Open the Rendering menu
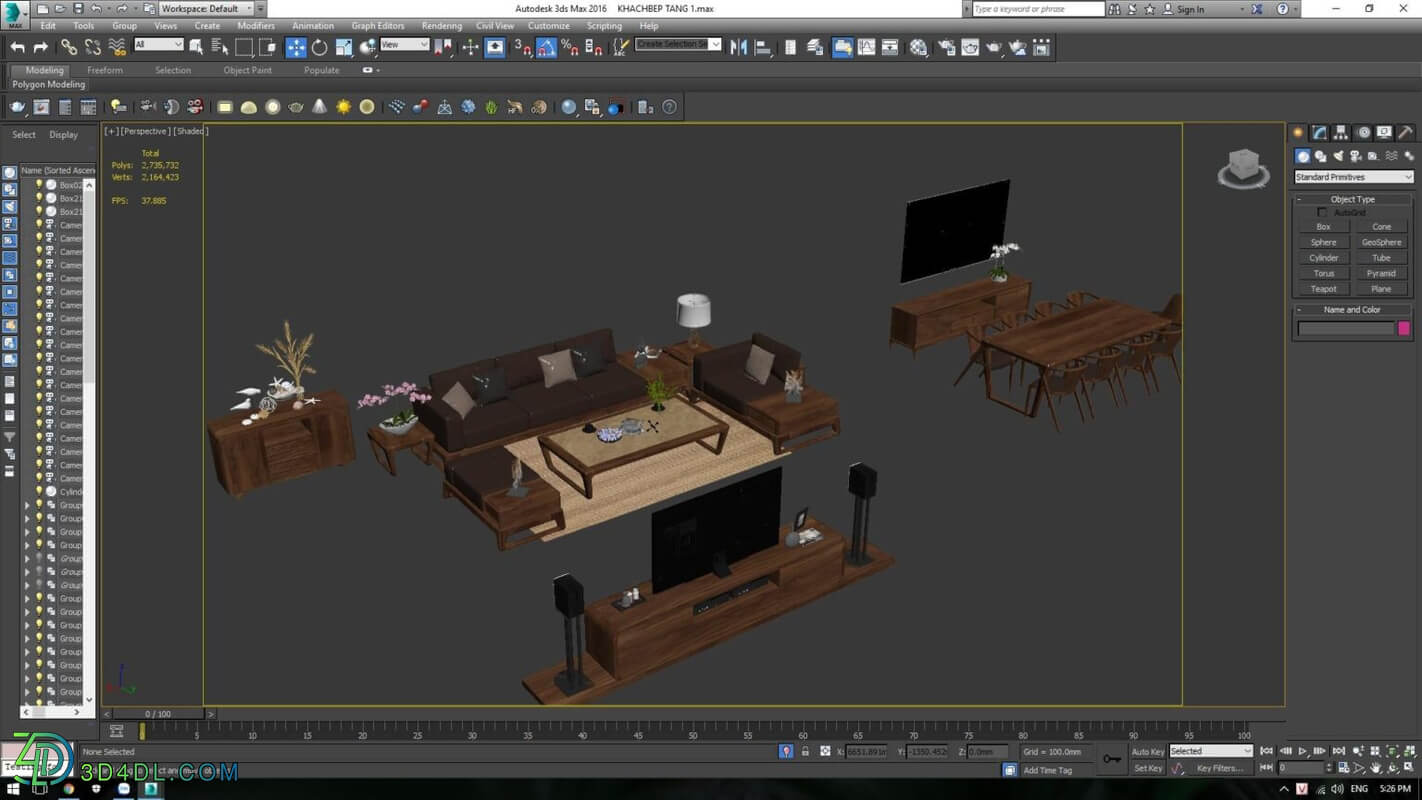 (x=442, y=26)
